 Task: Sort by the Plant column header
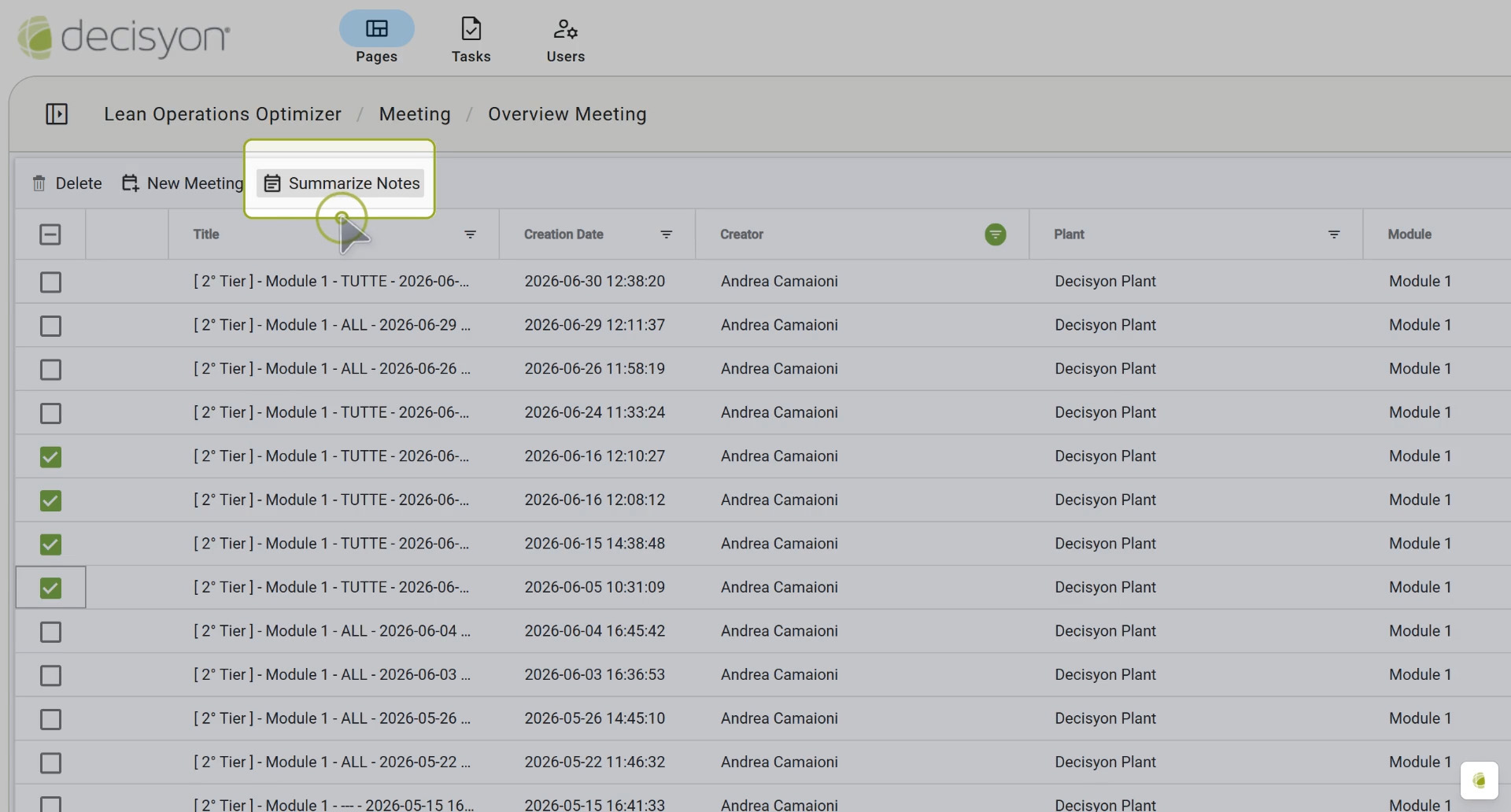tap(1069, 234)
